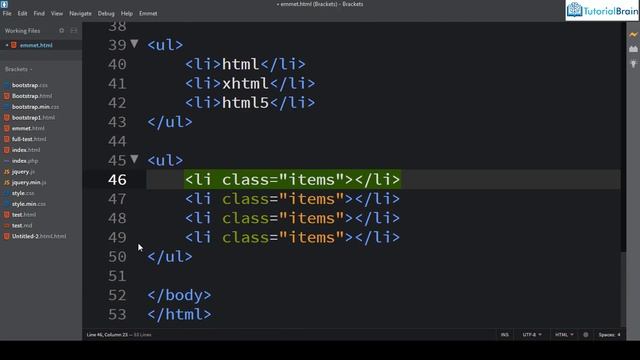Open the Find menu
Screen dimensions: 640x360
pyautogui.click(x=39, y=13)
